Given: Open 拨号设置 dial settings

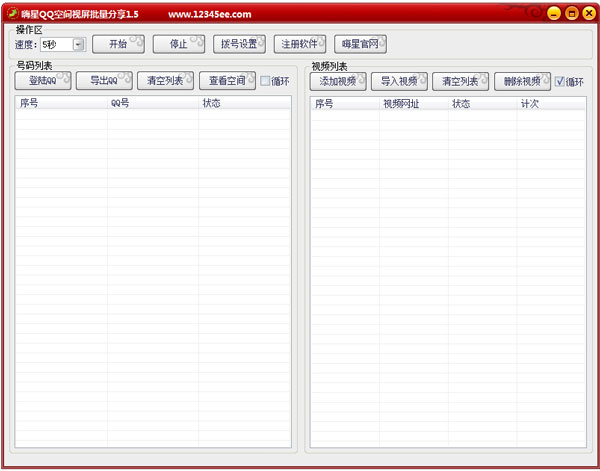Looking at the screenshot, I should [x=239, y=44].
